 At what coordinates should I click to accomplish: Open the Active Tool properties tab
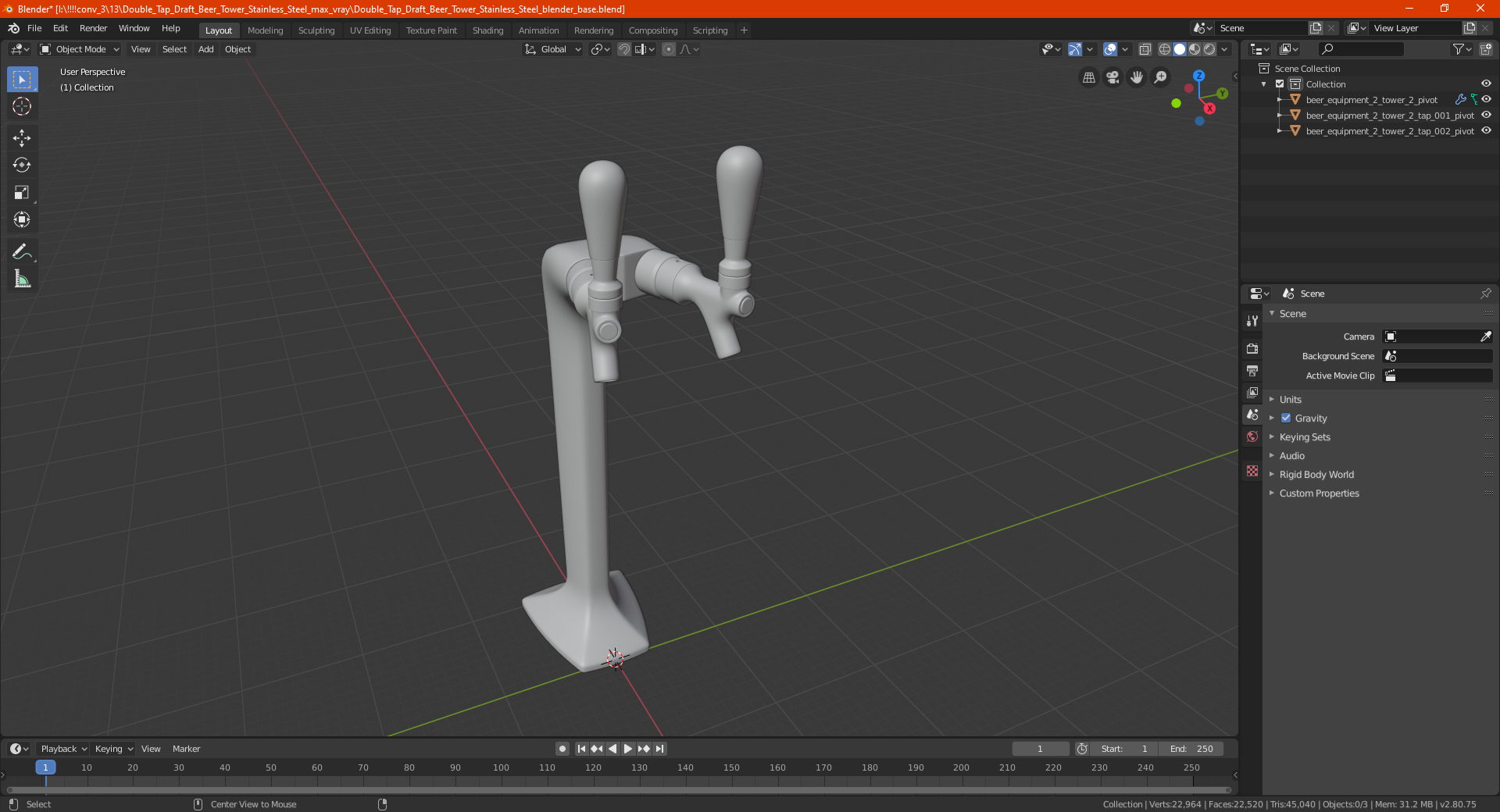[x=1252, y=321]
